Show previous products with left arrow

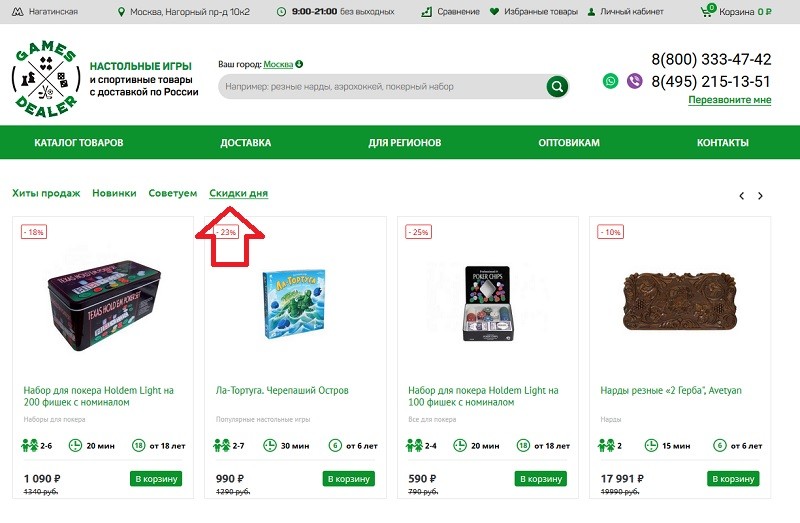pyautogui.click(x=741, y=196)
